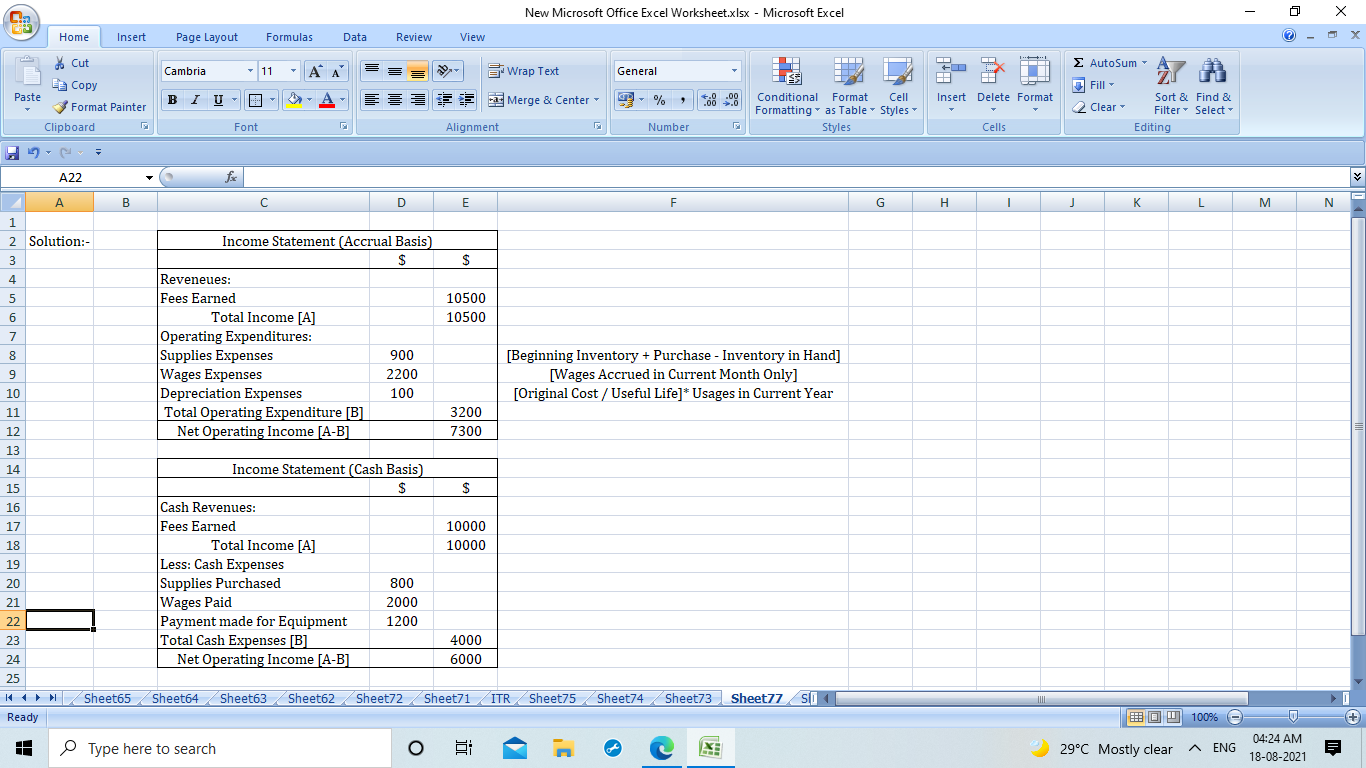Viewport: 1366px width, 768px height.
Task: Select the Page Layout view button
Action: coord(1153,717)
